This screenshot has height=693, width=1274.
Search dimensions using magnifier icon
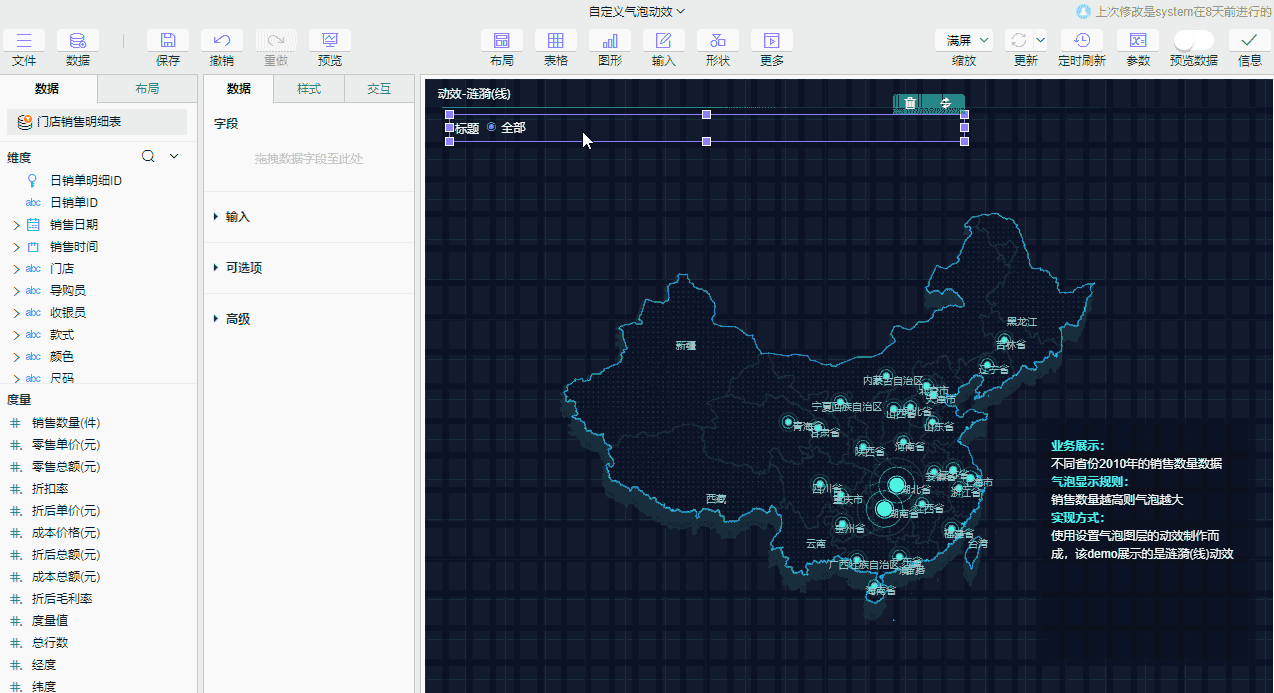(148, 157)
